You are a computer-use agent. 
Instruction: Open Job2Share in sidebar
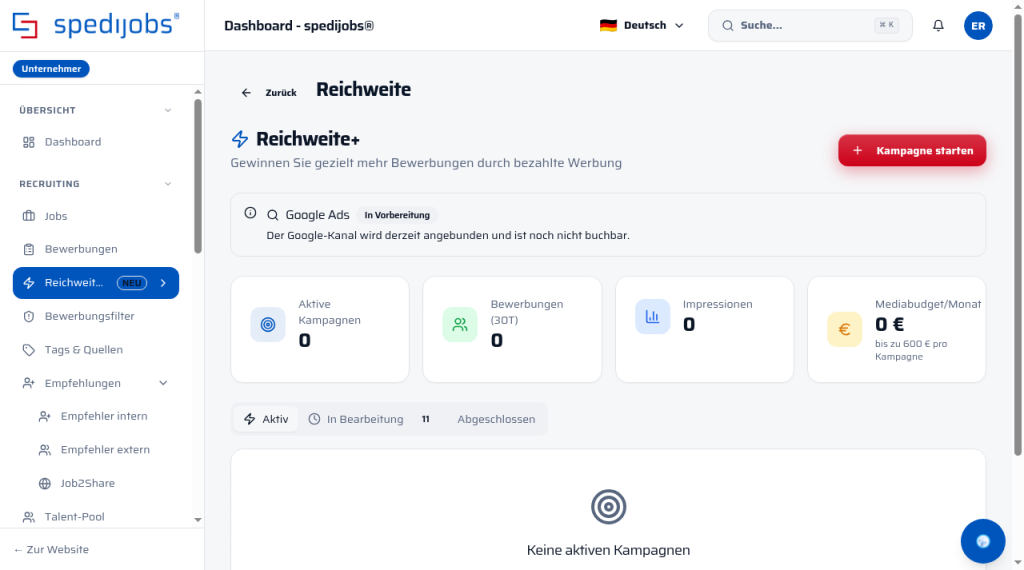click(104, 484)
